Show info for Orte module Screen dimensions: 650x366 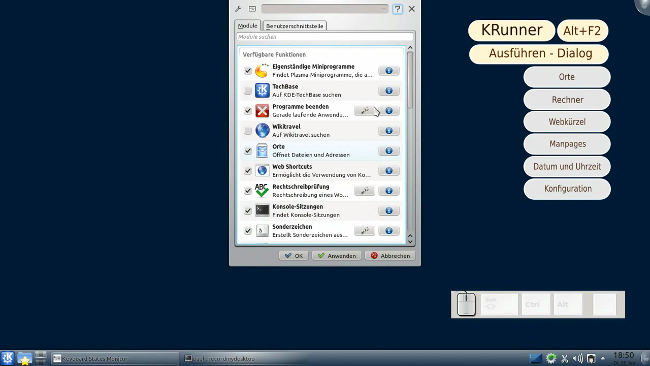(389, 151)
